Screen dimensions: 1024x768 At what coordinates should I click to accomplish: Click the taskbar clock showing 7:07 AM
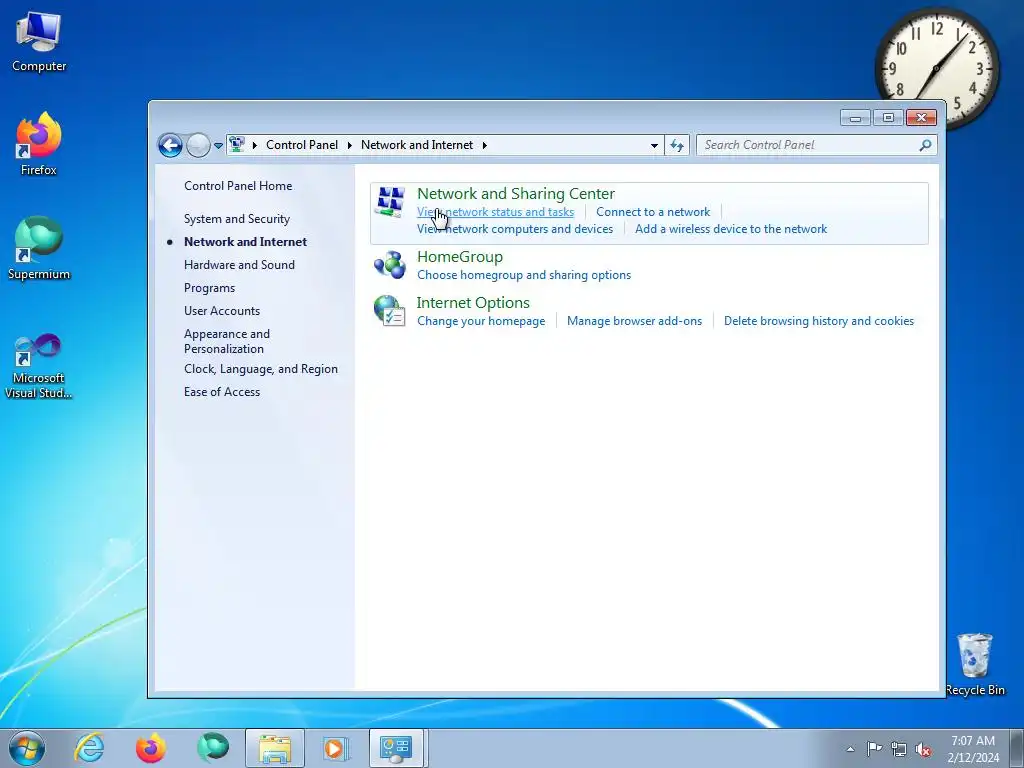click(x=973, y=748)
